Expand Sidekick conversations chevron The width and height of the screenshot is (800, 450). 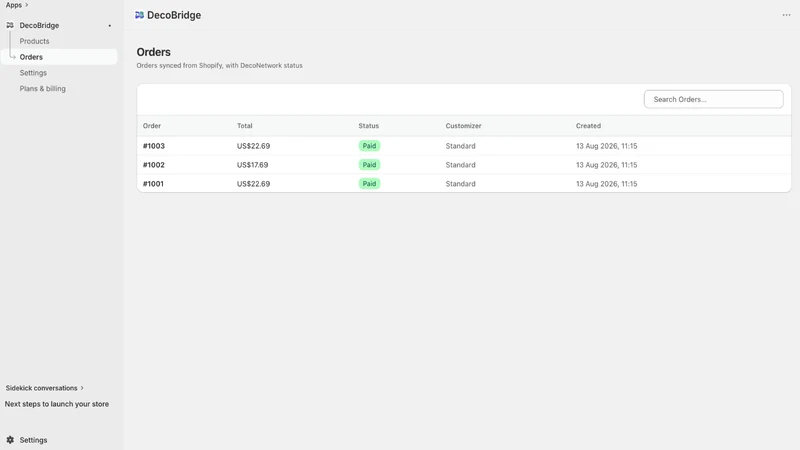[82, 388]
